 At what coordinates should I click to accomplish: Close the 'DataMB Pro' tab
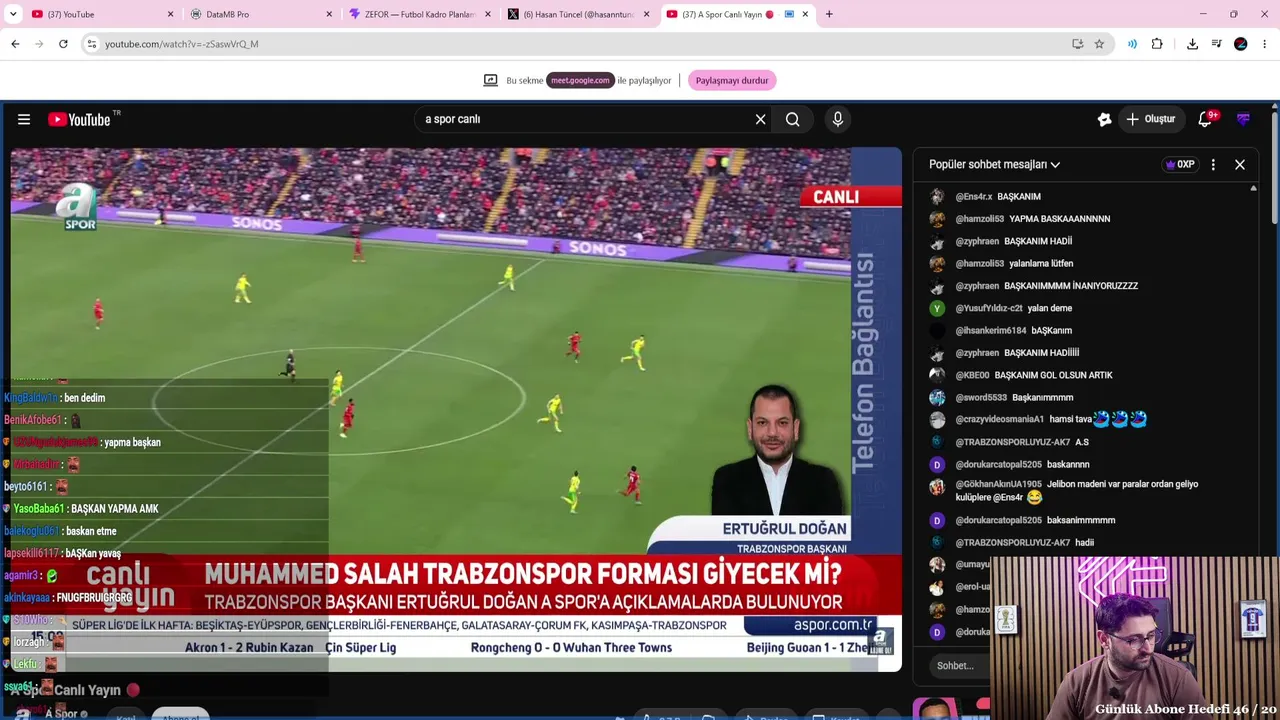(x=329, y=14)
